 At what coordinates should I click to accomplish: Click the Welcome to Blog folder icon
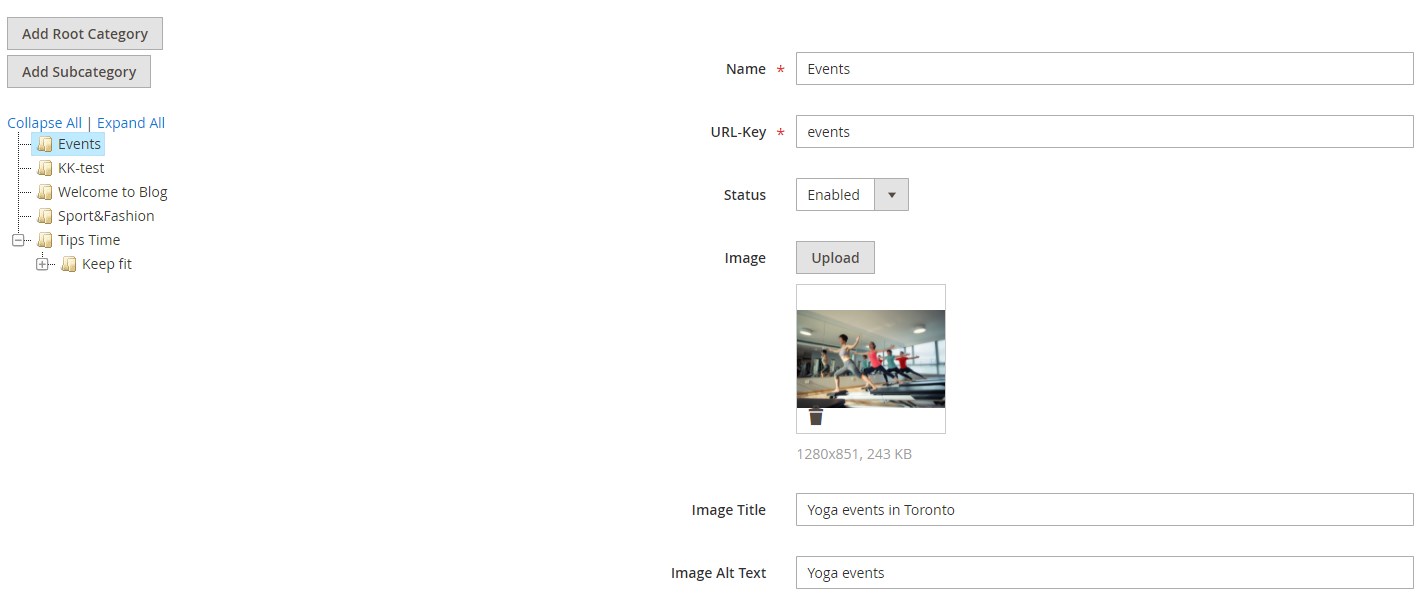(x=45, y=192)
